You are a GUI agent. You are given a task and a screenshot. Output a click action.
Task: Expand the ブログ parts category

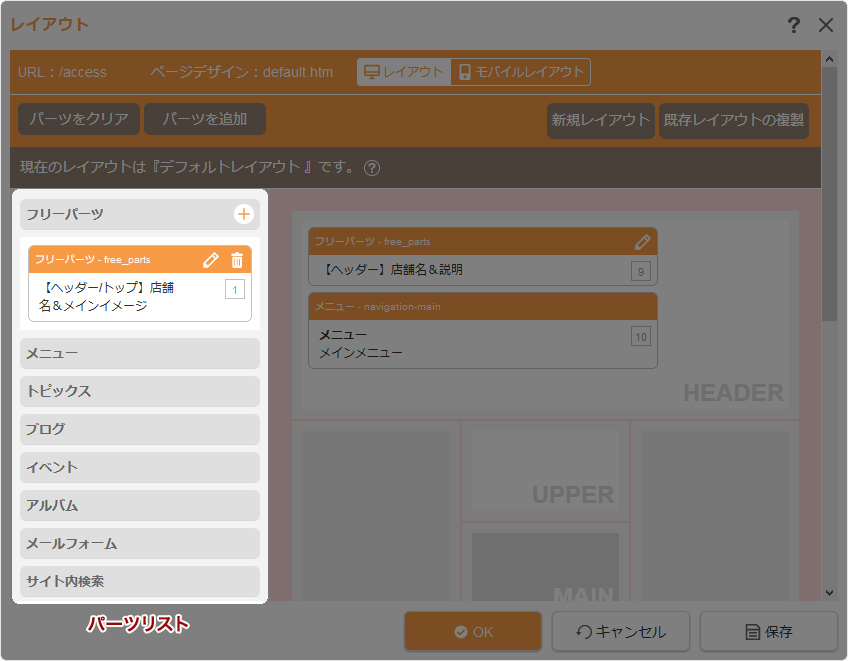[x=139, y=429]
